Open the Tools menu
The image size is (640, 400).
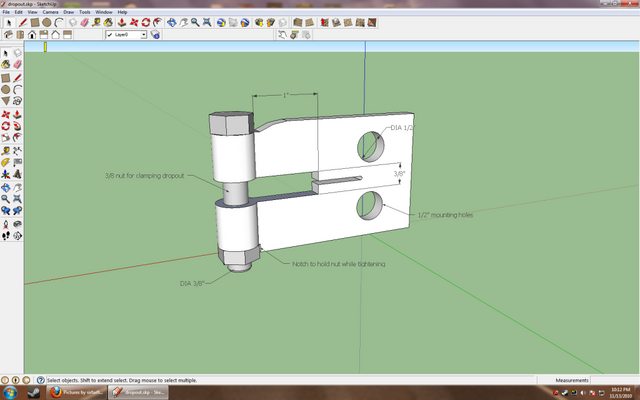pyautogui.click(x=85, y=12)
